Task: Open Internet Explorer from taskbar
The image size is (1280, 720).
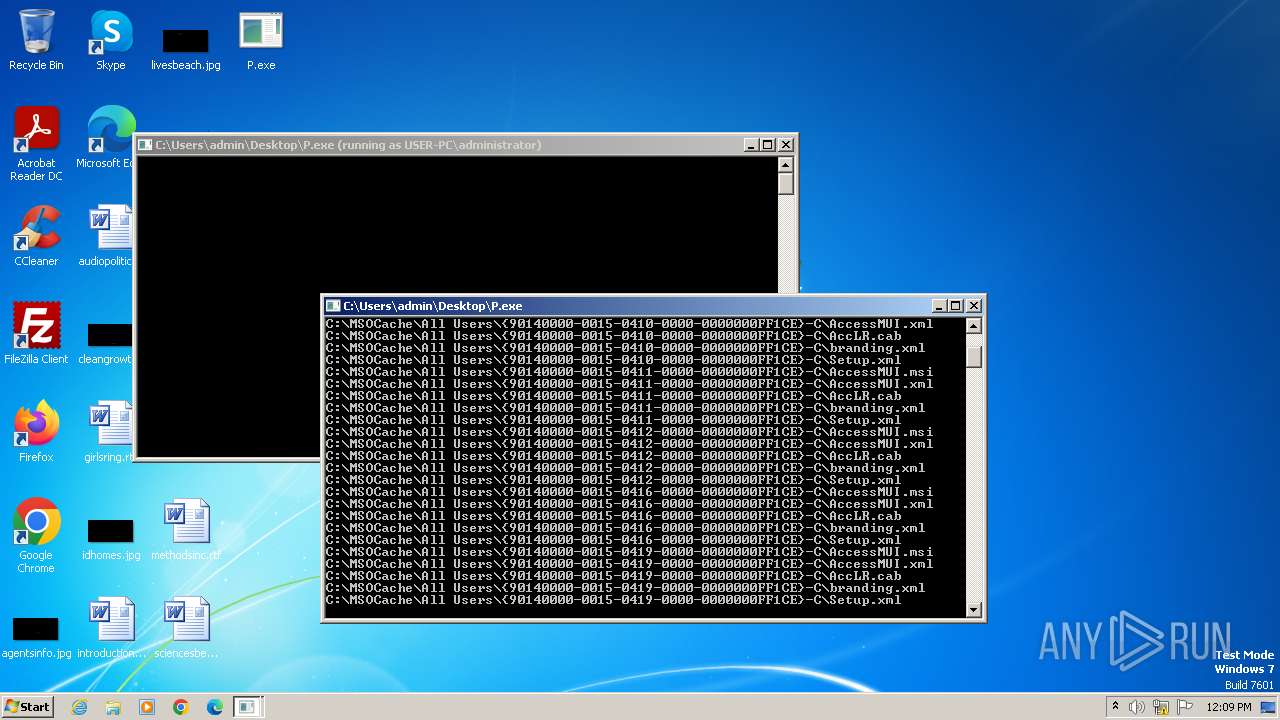Action: (79, 707)
